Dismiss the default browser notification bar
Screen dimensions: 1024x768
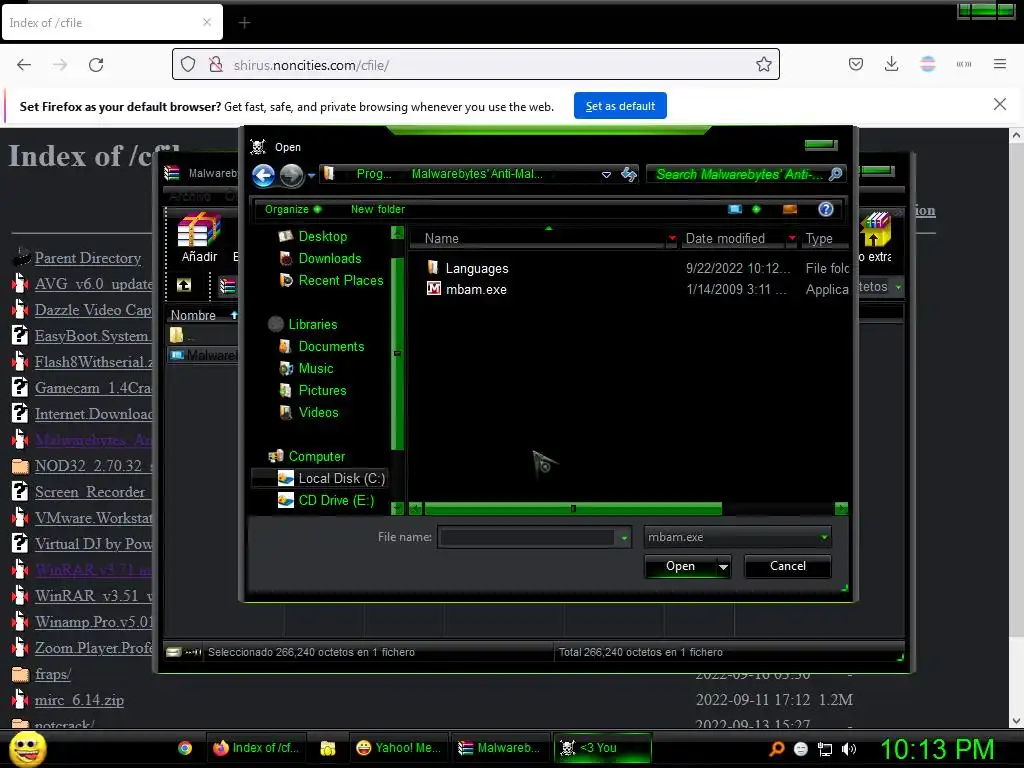tap(999, 104)
